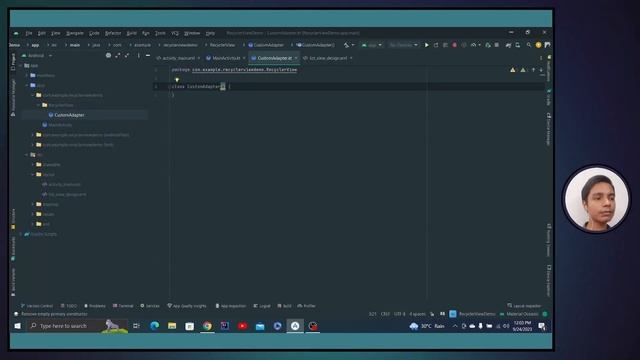Click the Search Everywhere magnifier icon
Image resolution: width=640 pixels, height=360 pixels.
(529, 45)
